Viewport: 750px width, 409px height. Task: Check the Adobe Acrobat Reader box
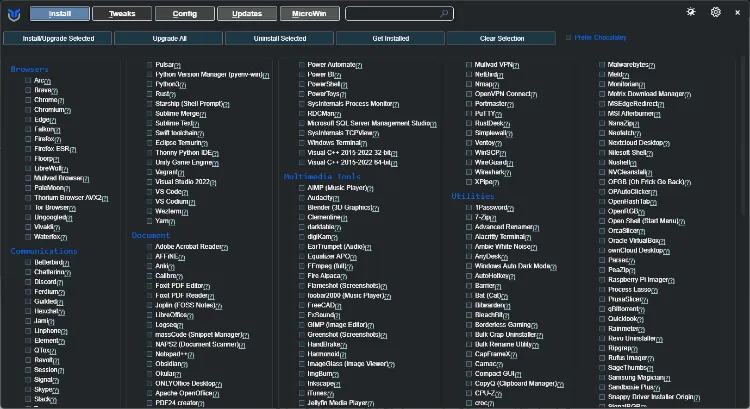[x=150, y=246]
